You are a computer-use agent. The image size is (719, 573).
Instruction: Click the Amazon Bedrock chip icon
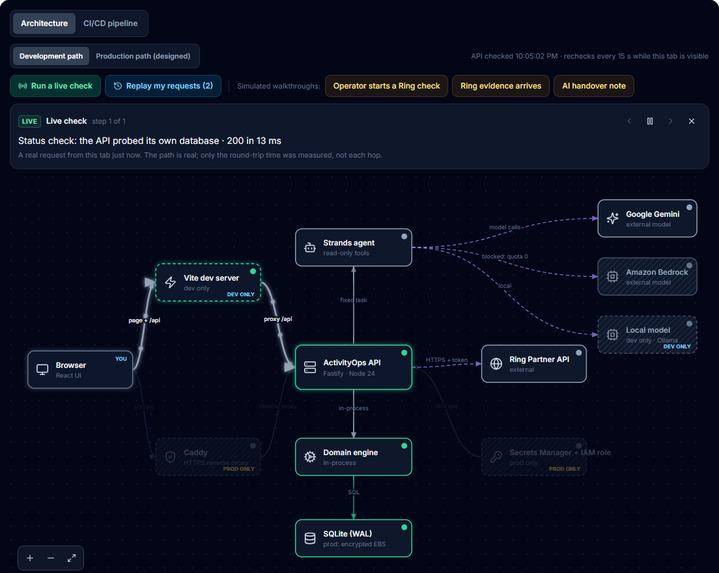(x=613, y=276)
